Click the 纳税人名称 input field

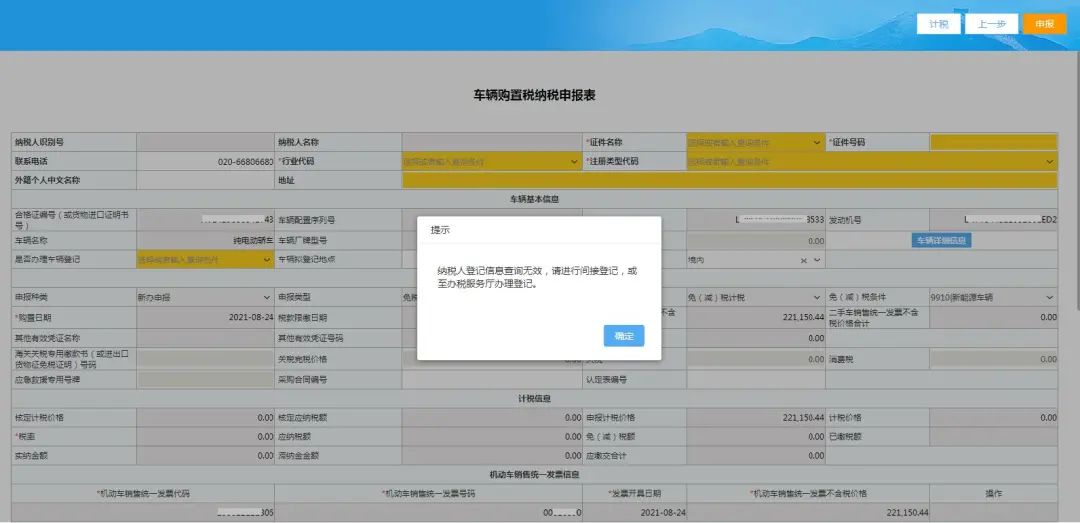[492, 143]
